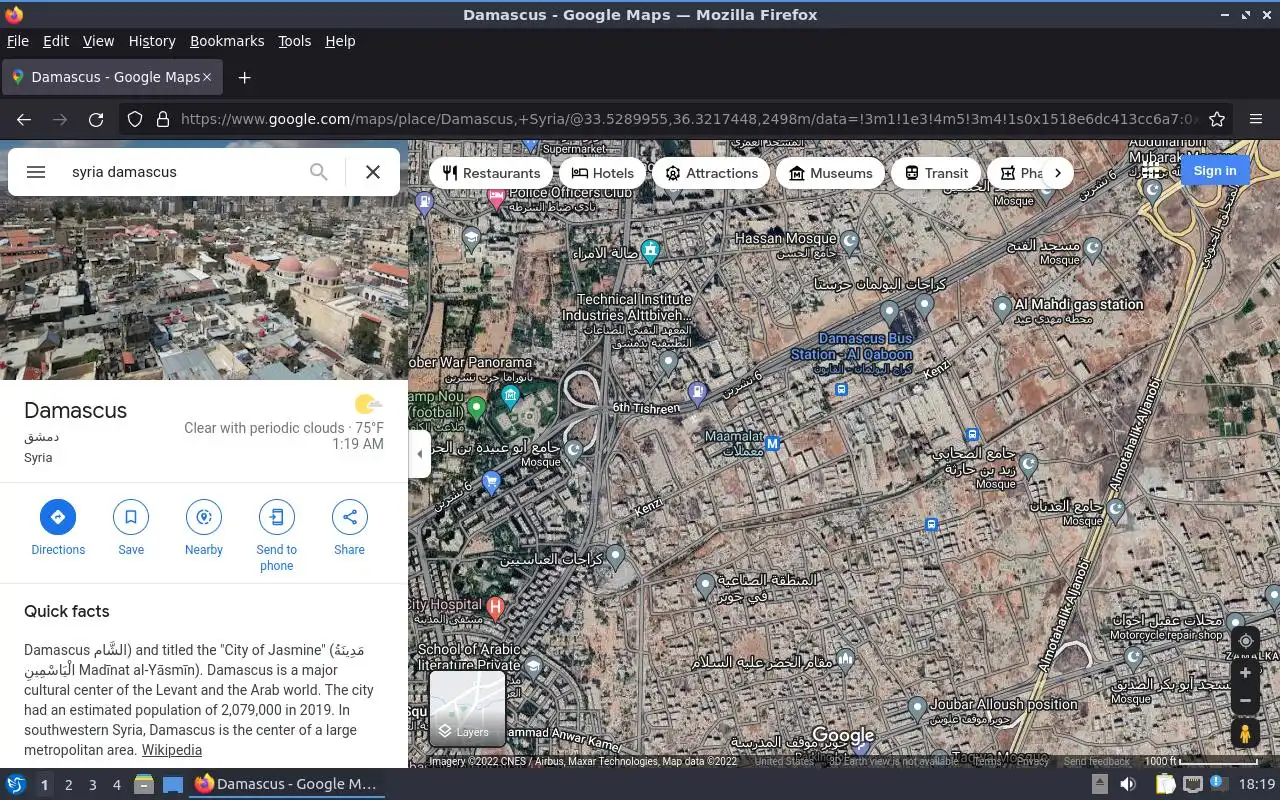Click the weather 'Clear with periodic clouds' text
Viewport: 1280px width, 800px height.
point(264,428)
